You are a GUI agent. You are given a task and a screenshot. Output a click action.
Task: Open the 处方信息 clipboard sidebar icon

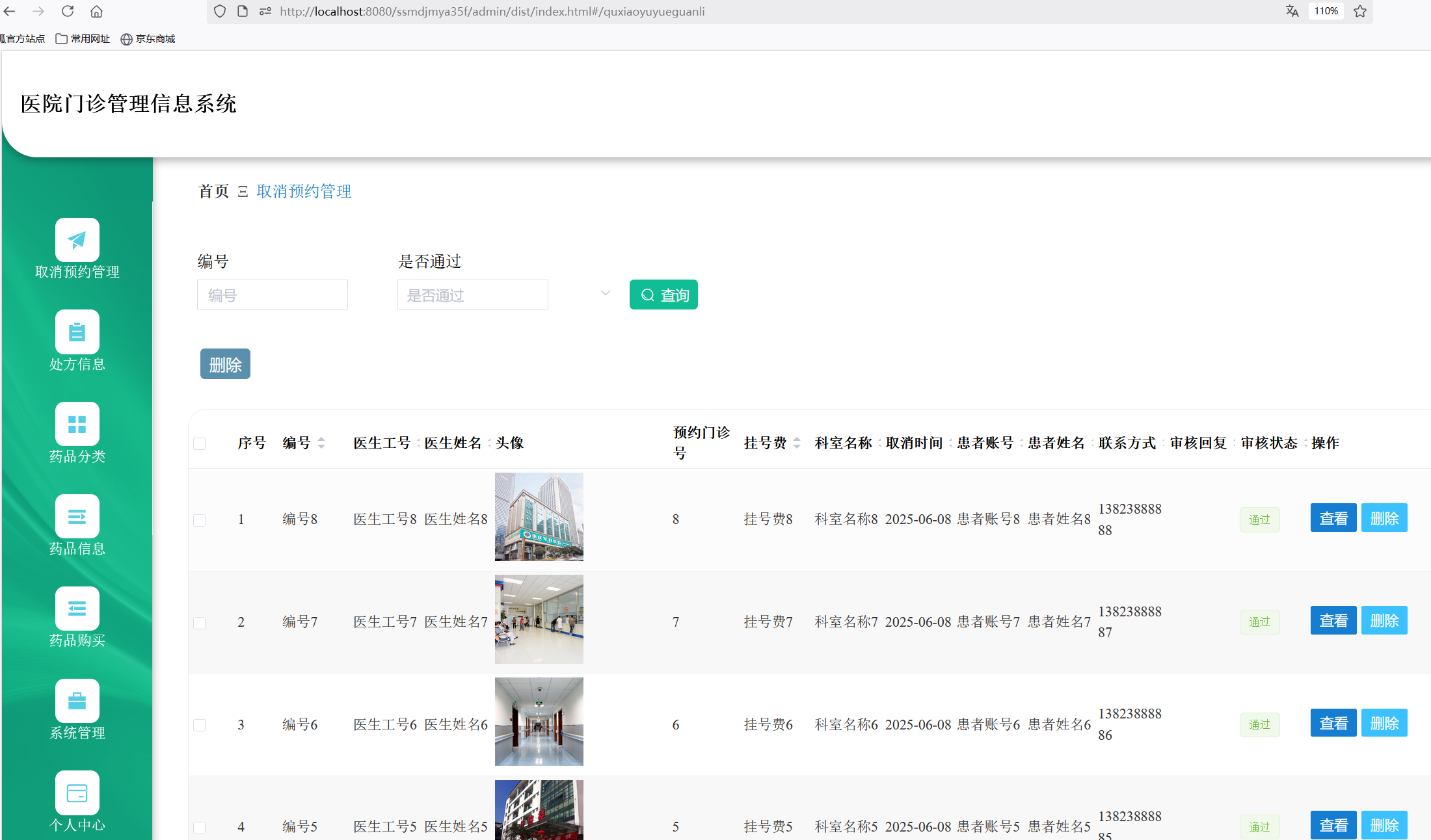click(77, 332)
